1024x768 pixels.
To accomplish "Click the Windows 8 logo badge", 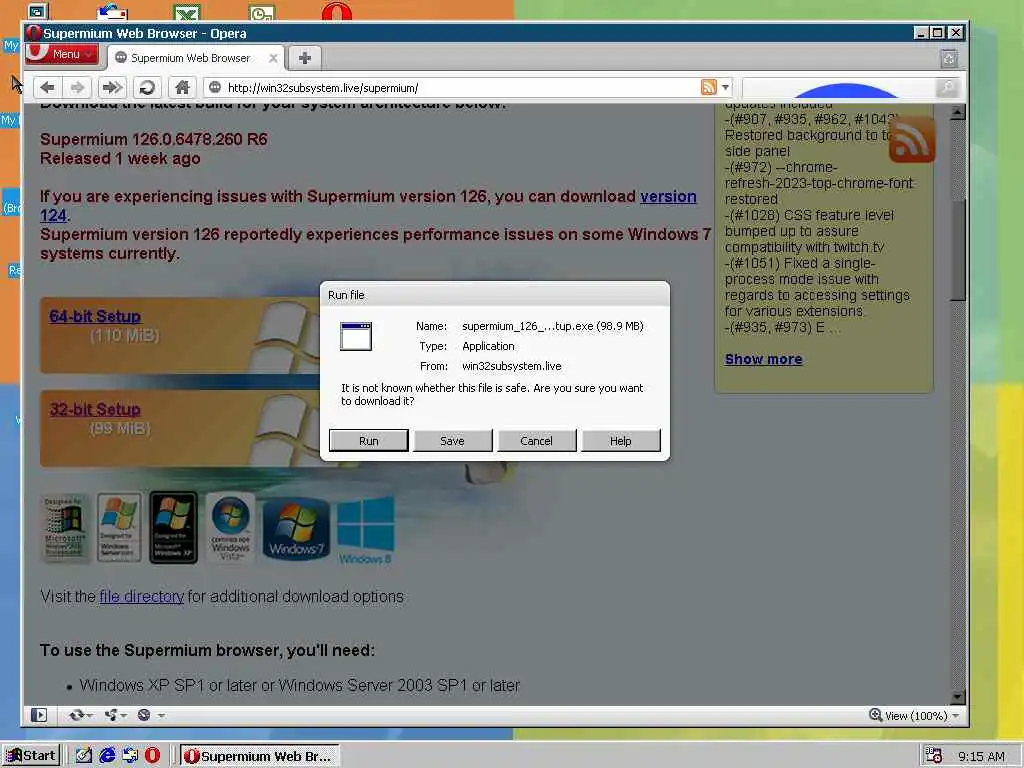I will 365,530.
